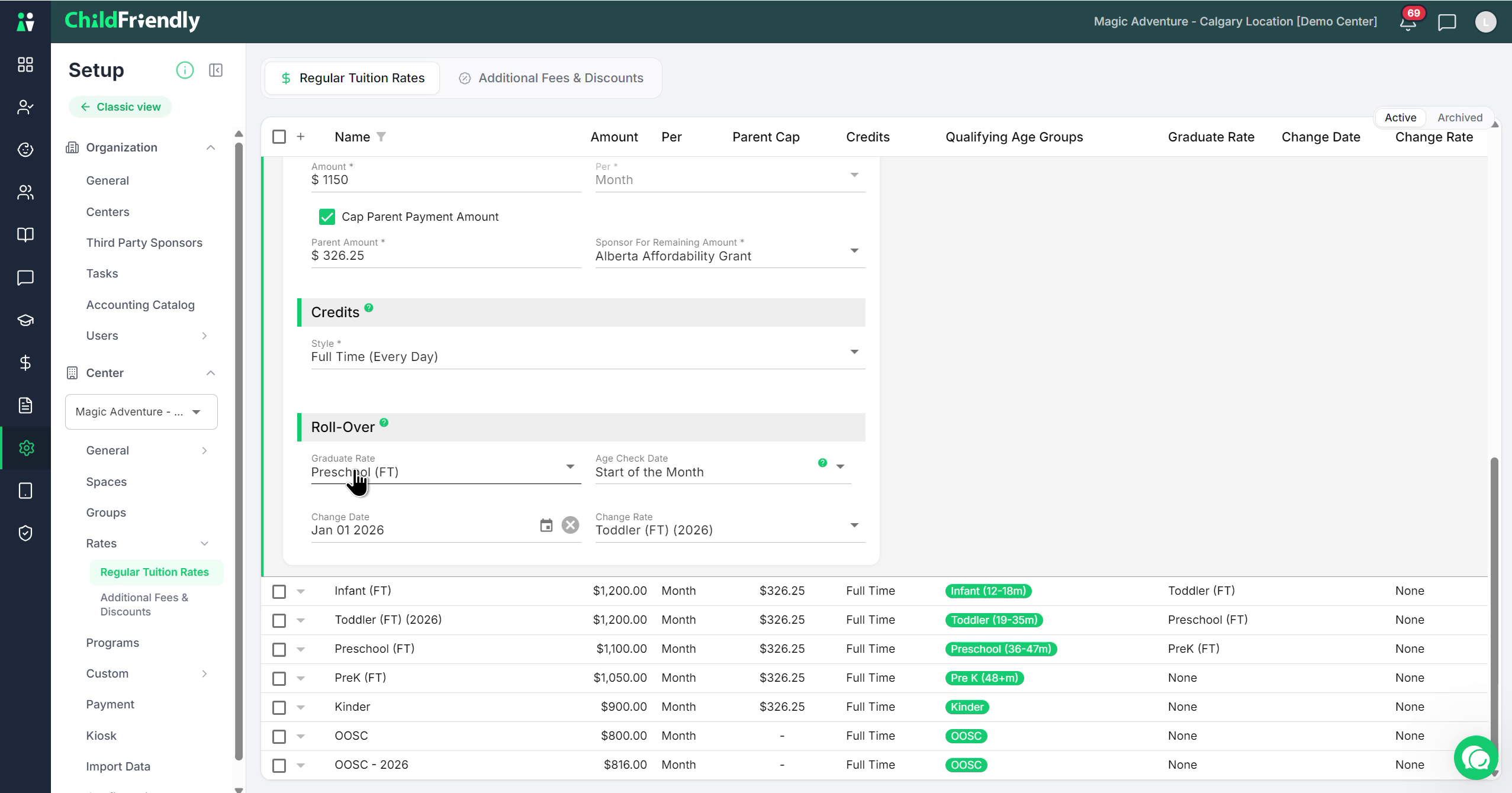
Task: Clear the Change Date with X icon
Action: point(570,526)
